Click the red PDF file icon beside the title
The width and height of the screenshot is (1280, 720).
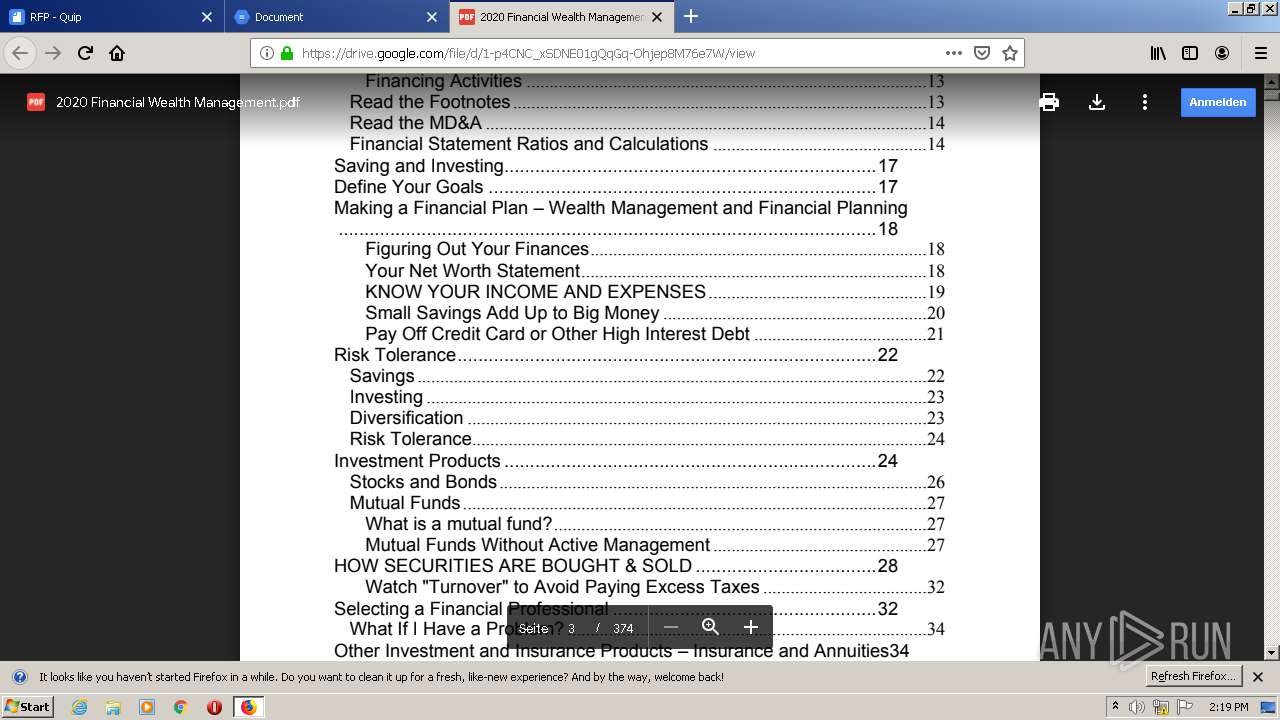click(x=36, y=102)
